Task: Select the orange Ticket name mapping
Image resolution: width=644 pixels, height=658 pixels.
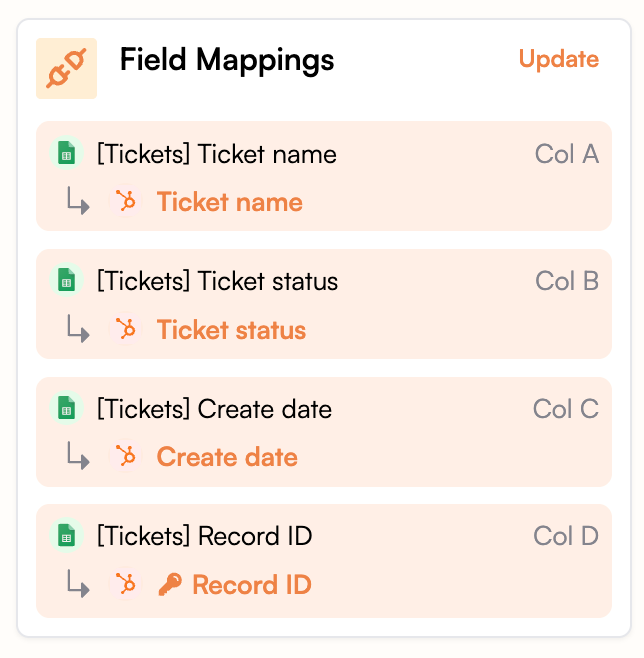Action: click(x=229, y=202)
